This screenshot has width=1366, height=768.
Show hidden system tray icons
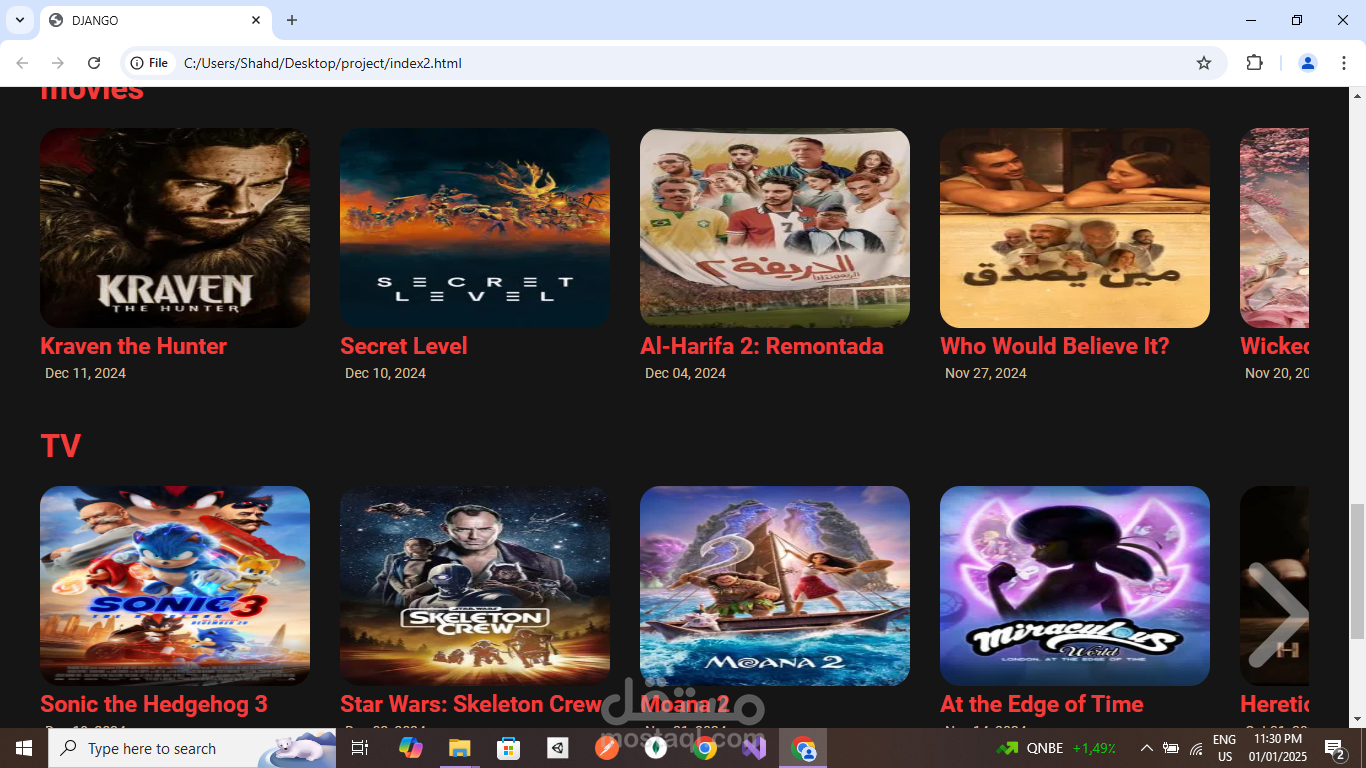point(1147,748)
